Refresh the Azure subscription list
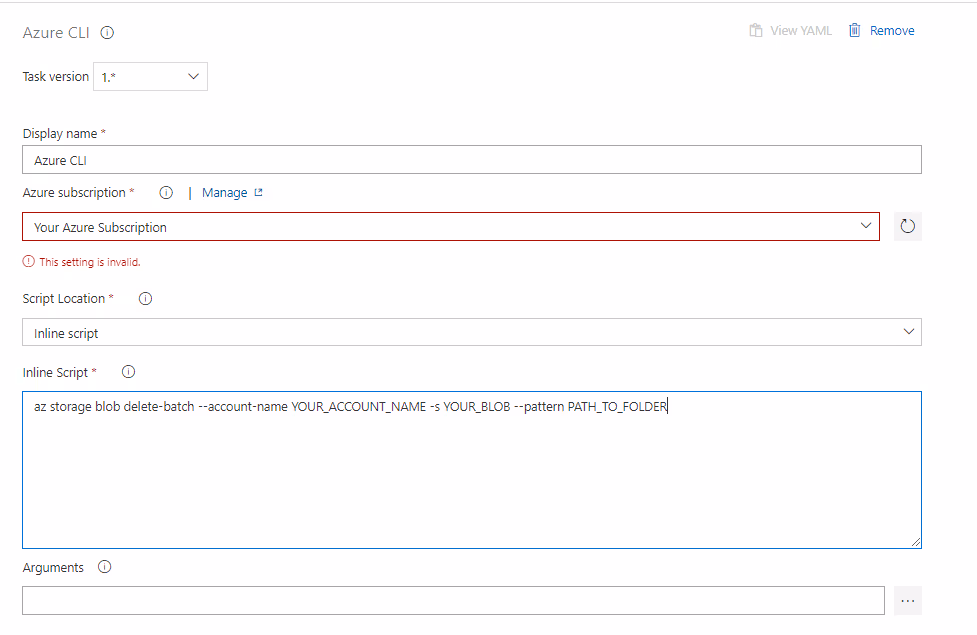Screen dimensions: 977x635 (x=907, y=226)
